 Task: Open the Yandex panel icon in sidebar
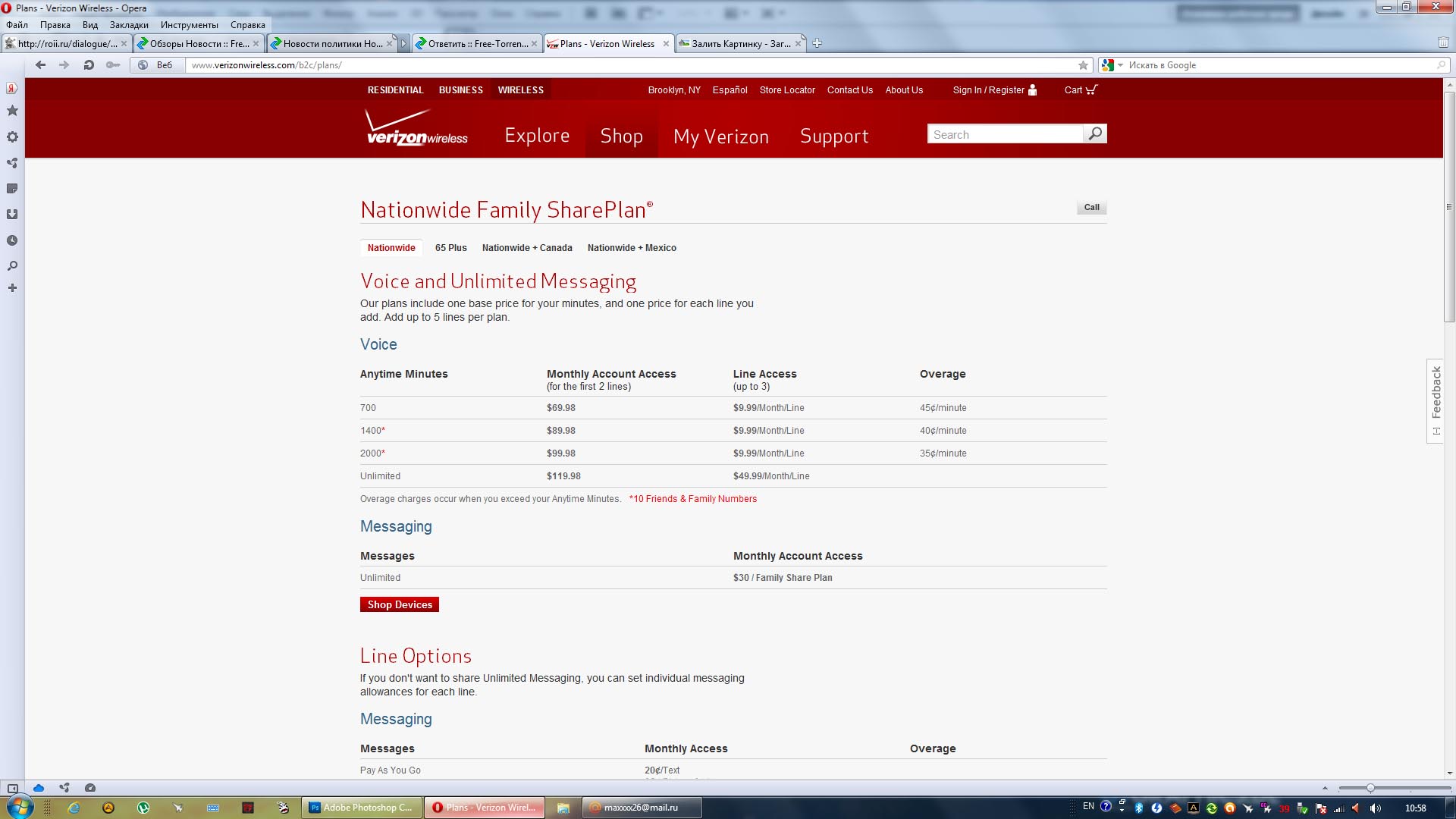tap(12, 88)
